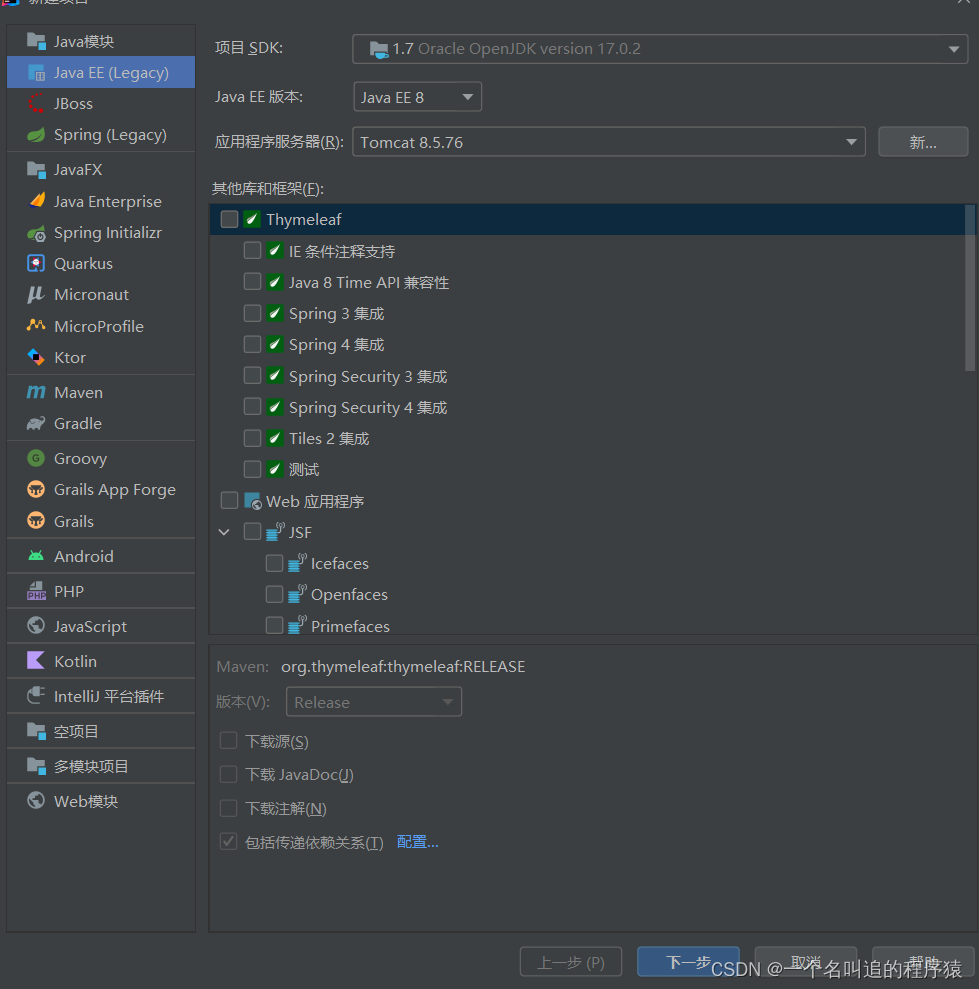The width and height of the screenshot is (979, 989).
Task: Check Java 8 Time API 兼容性 checkbox
Action: pos(252,281)
